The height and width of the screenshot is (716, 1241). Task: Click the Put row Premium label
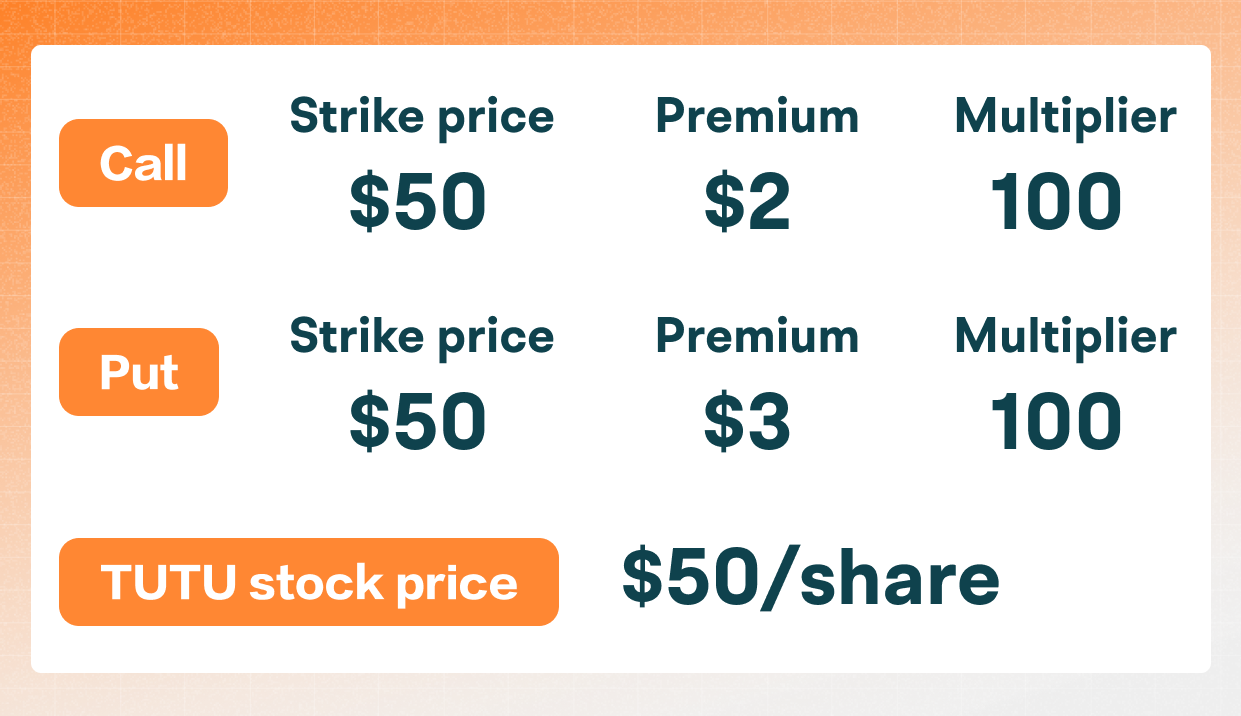click(x=757, y=336)
